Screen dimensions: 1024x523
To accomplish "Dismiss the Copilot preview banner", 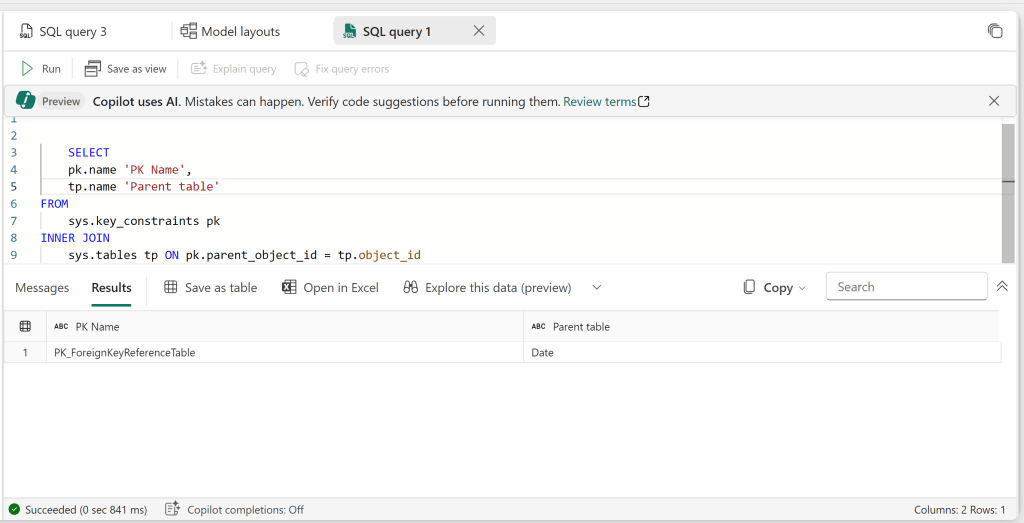I will point(993,101).
